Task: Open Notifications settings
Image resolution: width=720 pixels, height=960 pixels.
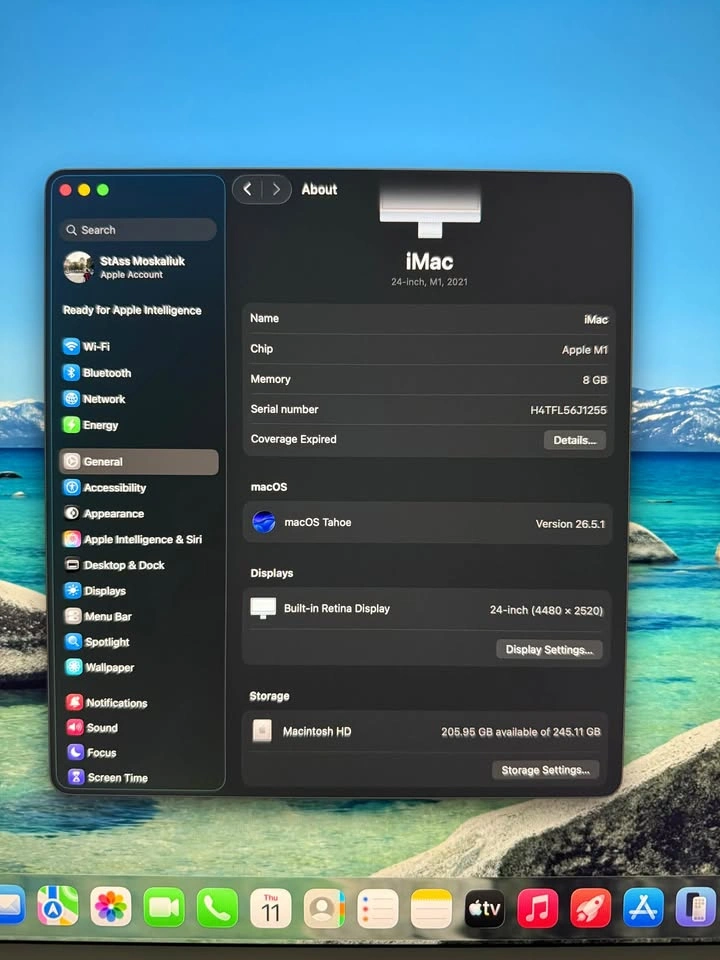Action: coord(107,703)
